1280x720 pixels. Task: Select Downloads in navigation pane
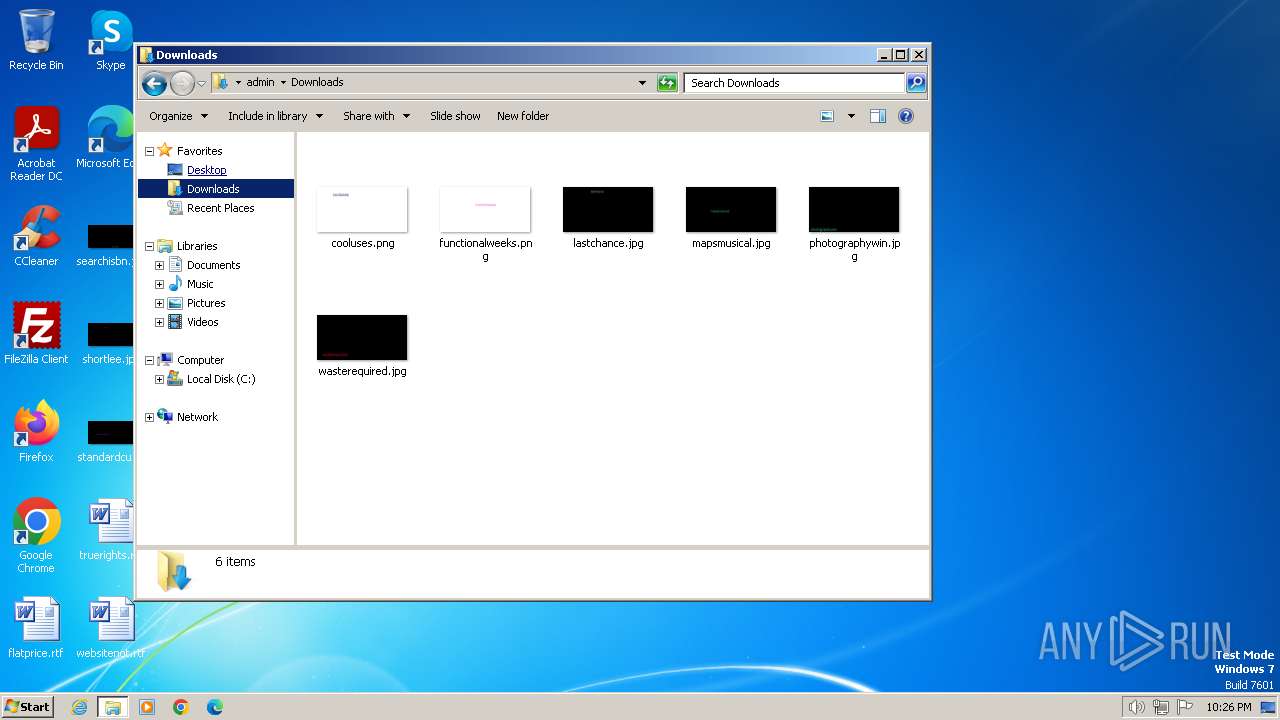(x=212, y=189)
